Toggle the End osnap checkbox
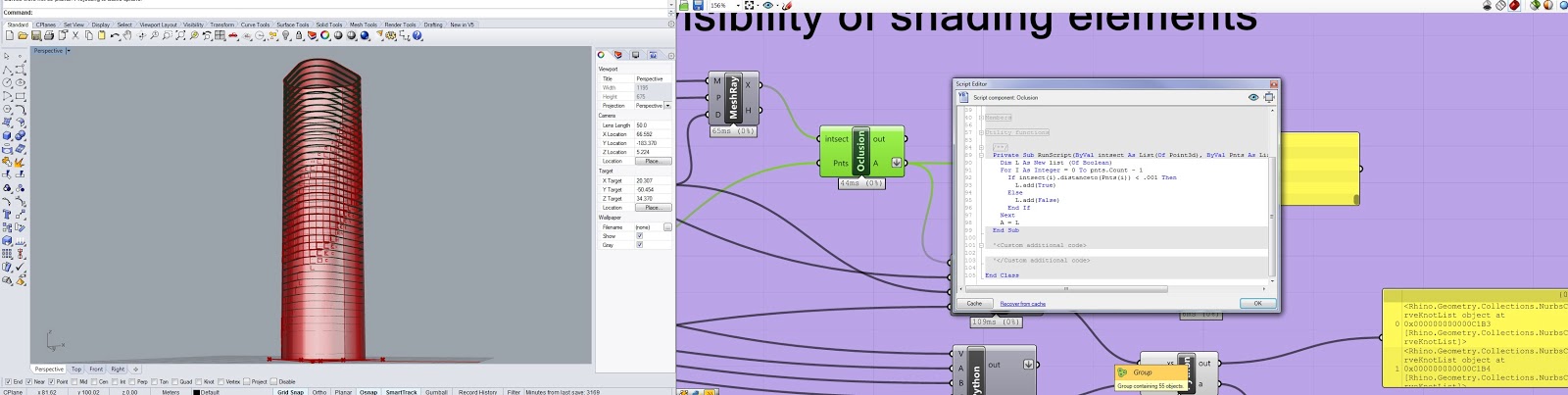This screenshot has width=1568, height=395. tap(8, 381)
